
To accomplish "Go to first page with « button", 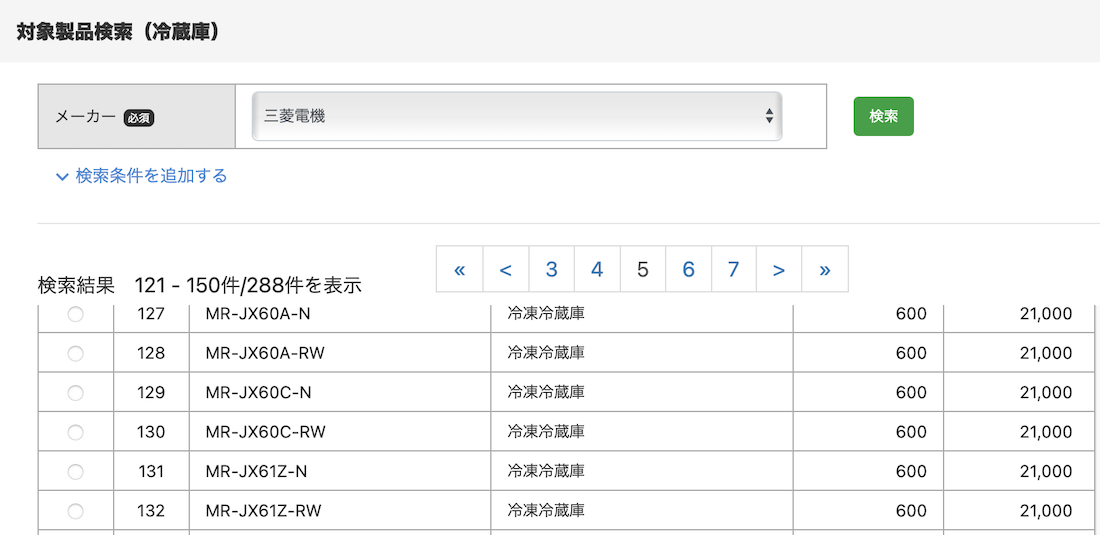I will pos(460,269).
